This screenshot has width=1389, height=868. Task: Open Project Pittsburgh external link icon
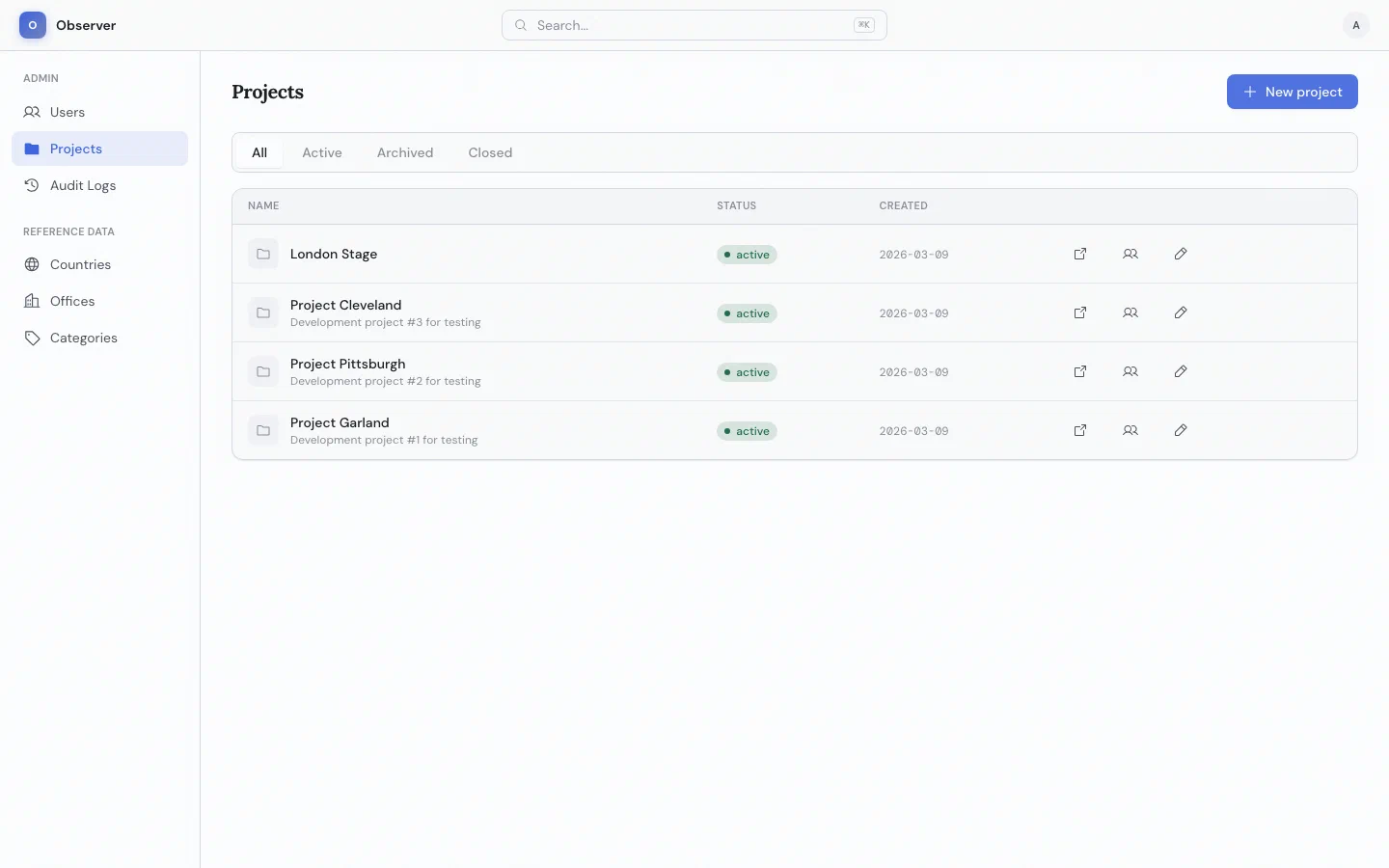(x=1080, y=371)
